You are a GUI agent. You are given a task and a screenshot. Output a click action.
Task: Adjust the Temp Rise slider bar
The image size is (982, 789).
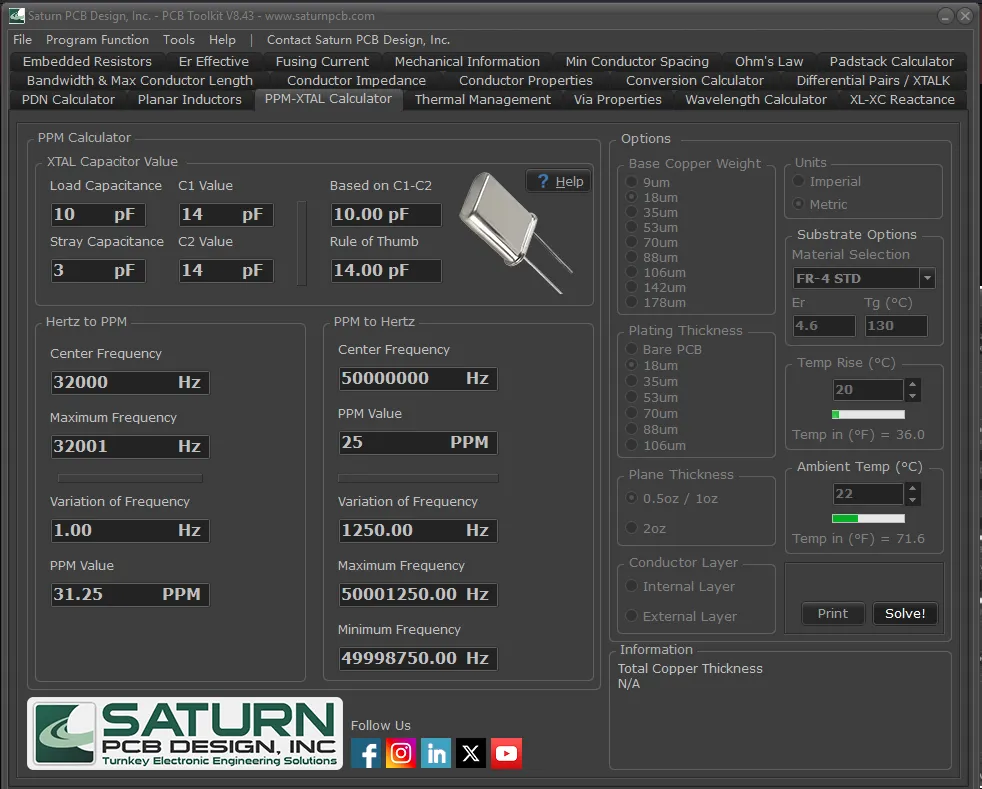(868, 415)
